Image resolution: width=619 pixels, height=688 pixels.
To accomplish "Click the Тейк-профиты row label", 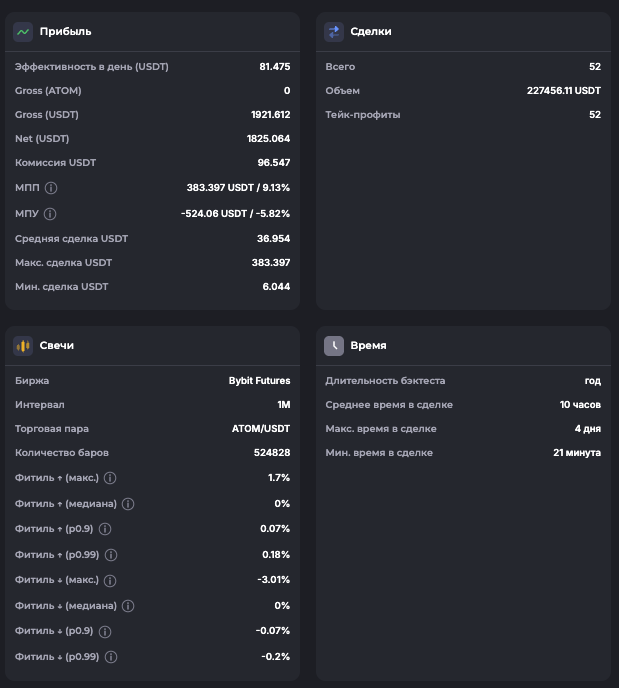I will coord(363,115).
